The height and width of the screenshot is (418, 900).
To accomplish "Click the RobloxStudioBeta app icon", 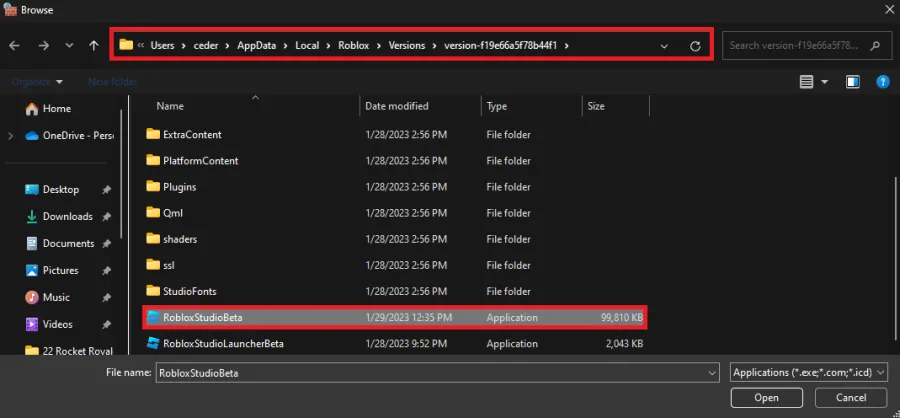I will (x=152, y=317).
